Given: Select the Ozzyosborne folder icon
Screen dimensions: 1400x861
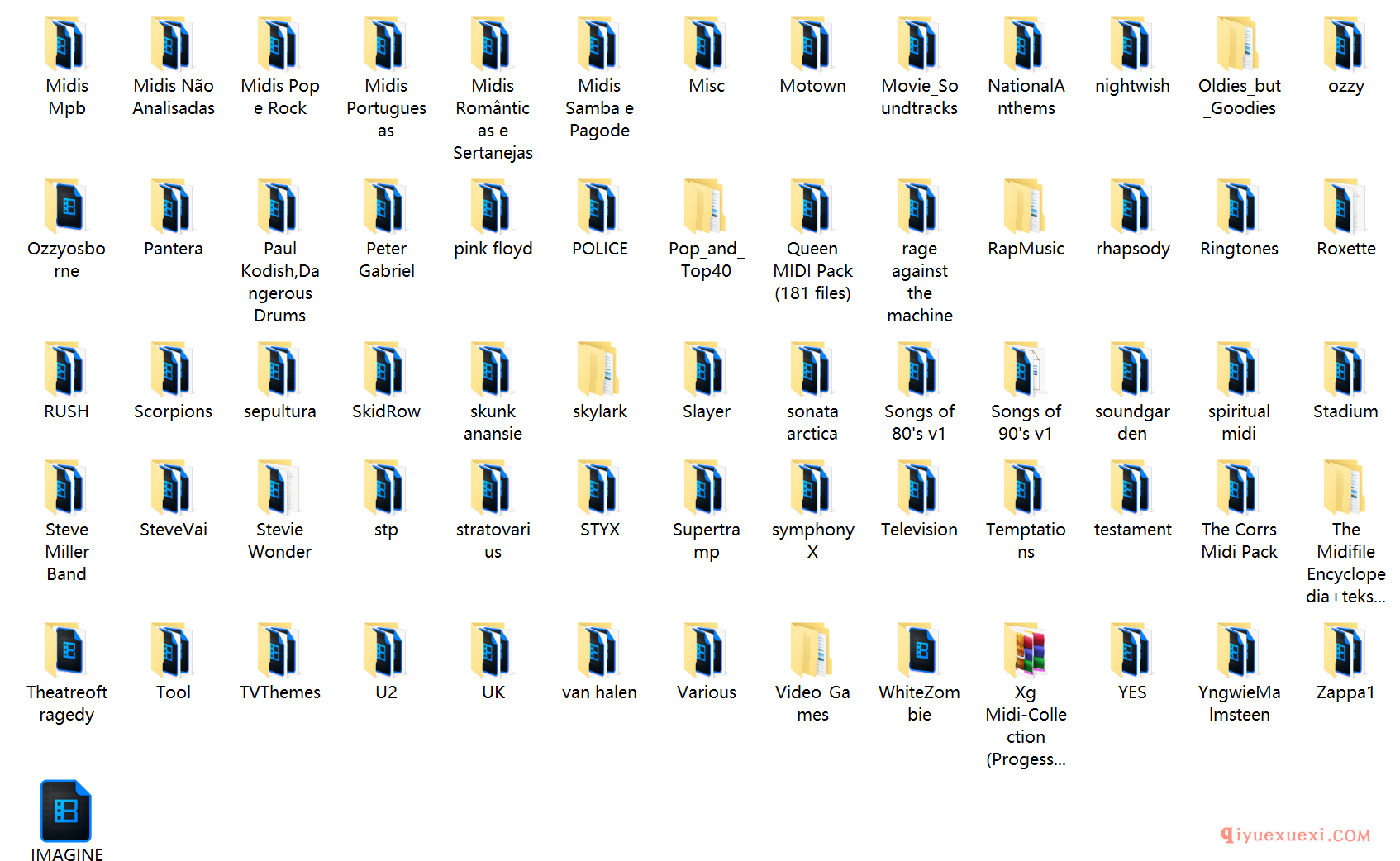Looking at the screenshot, I should [66, 207].
